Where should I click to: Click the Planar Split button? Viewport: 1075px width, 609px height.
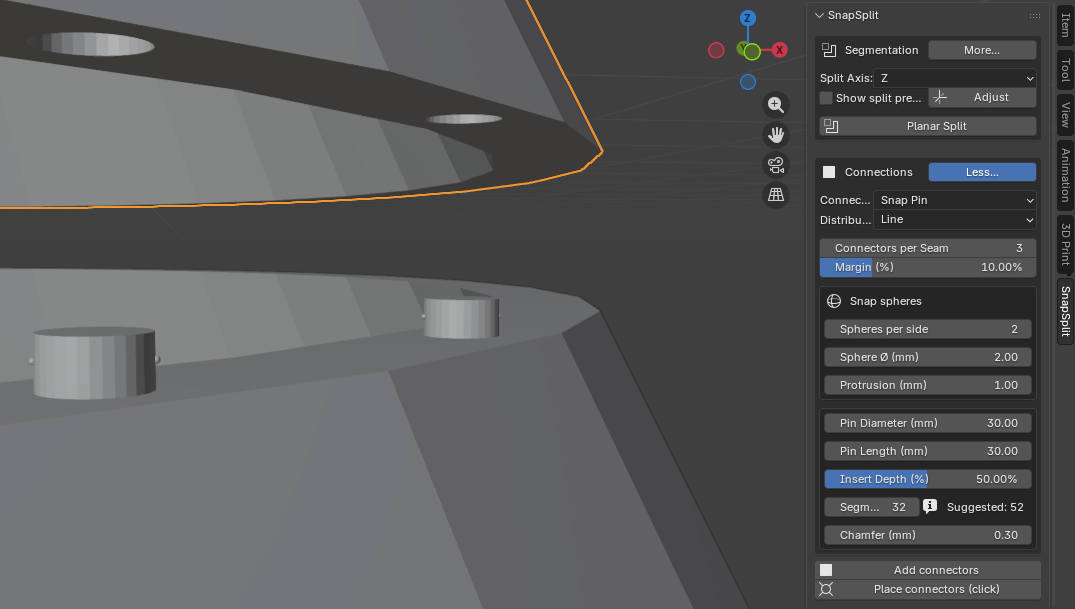(x=927, y=126)
